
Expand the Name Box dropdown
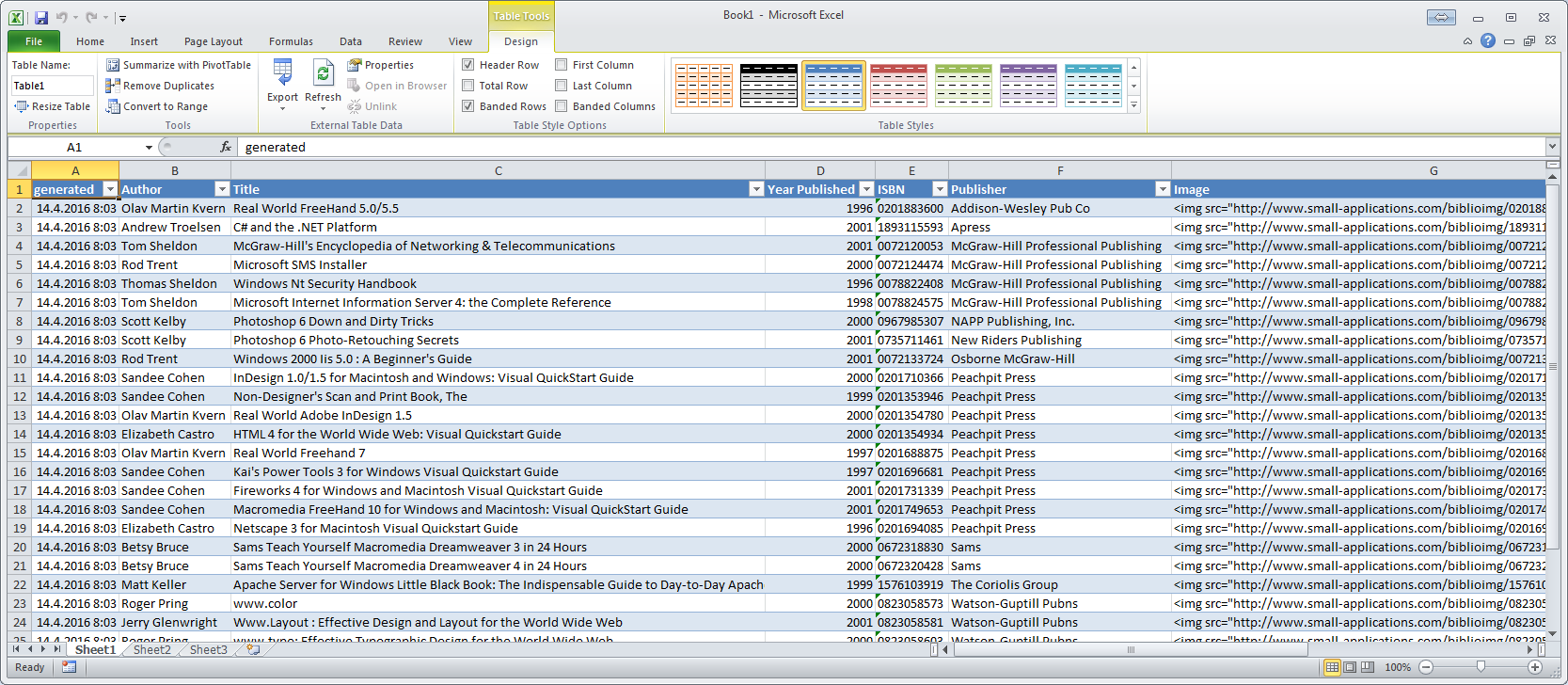149,147
